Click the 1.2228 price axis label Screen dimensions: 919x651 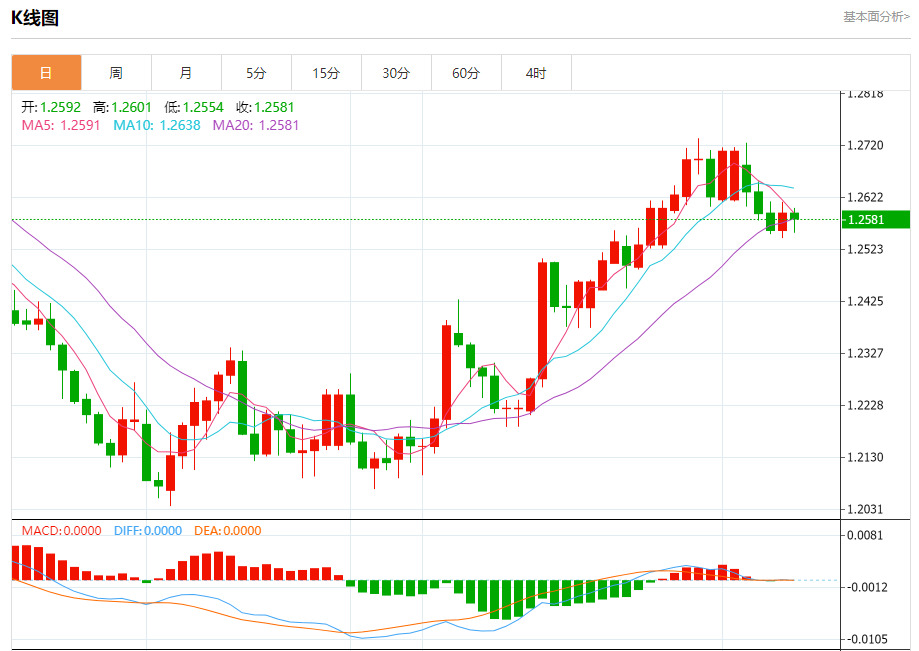point(866,405)
